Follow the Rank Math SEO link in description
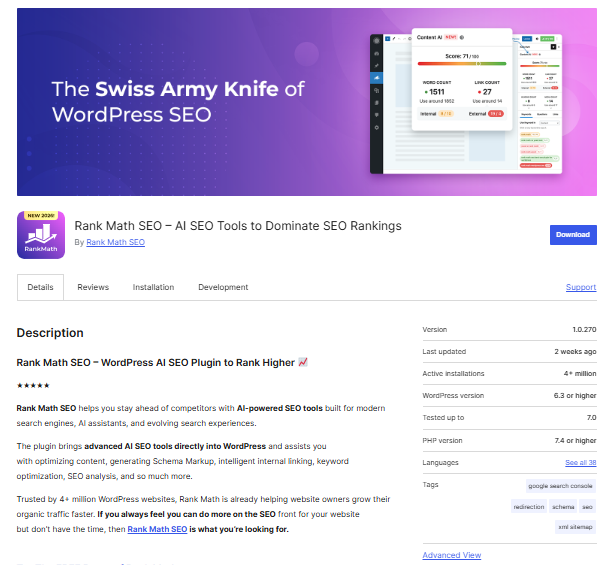Image resolution: width=614 pixels, height=565 pixels. pyautogui.click(x=157, y=529)
